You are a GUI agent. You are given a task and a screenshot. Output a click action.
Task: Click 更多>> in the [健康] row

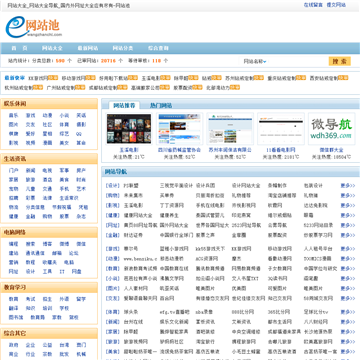348,216
